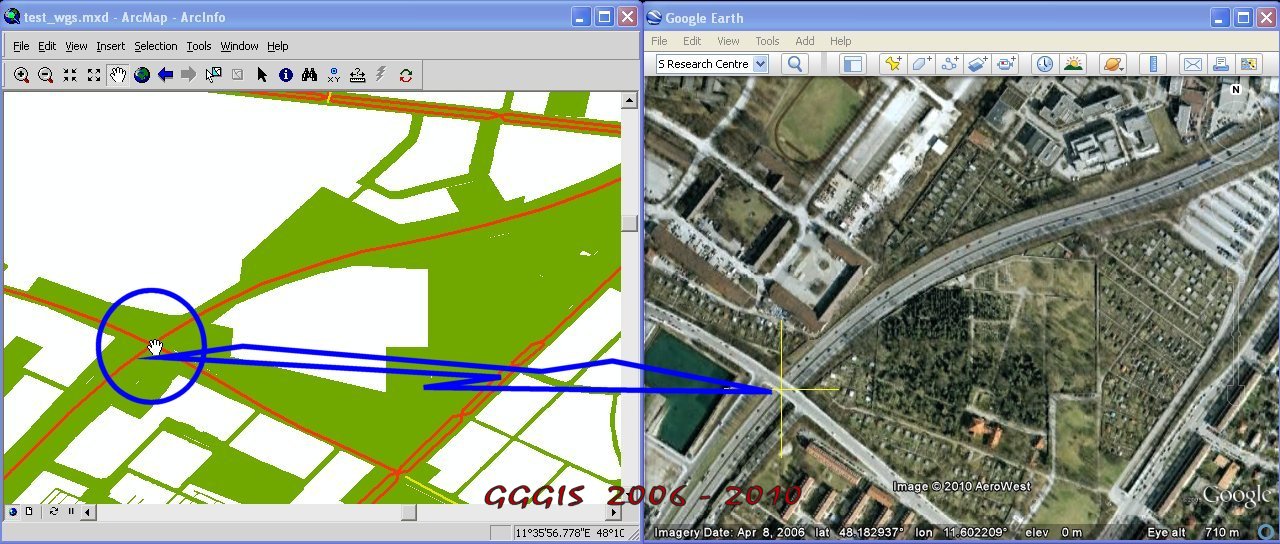Add a polygon in Google Earth

[921, 64]
